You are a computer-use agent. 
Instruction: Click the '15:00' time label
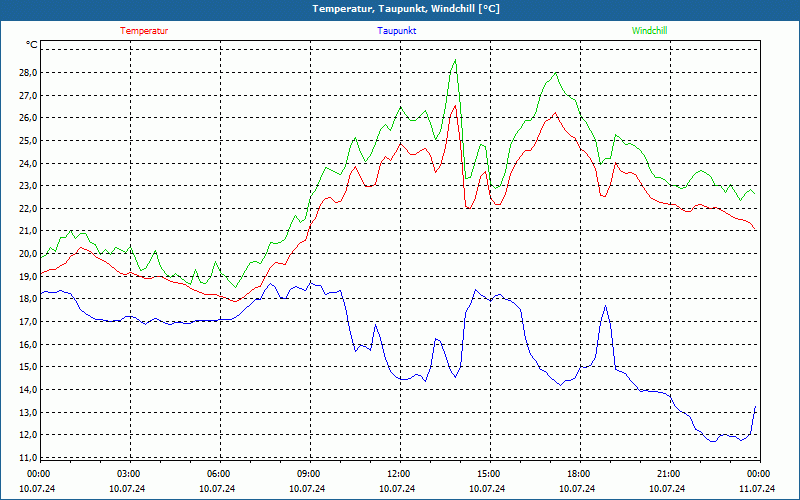pyautogui.click(x=488, y=474)
